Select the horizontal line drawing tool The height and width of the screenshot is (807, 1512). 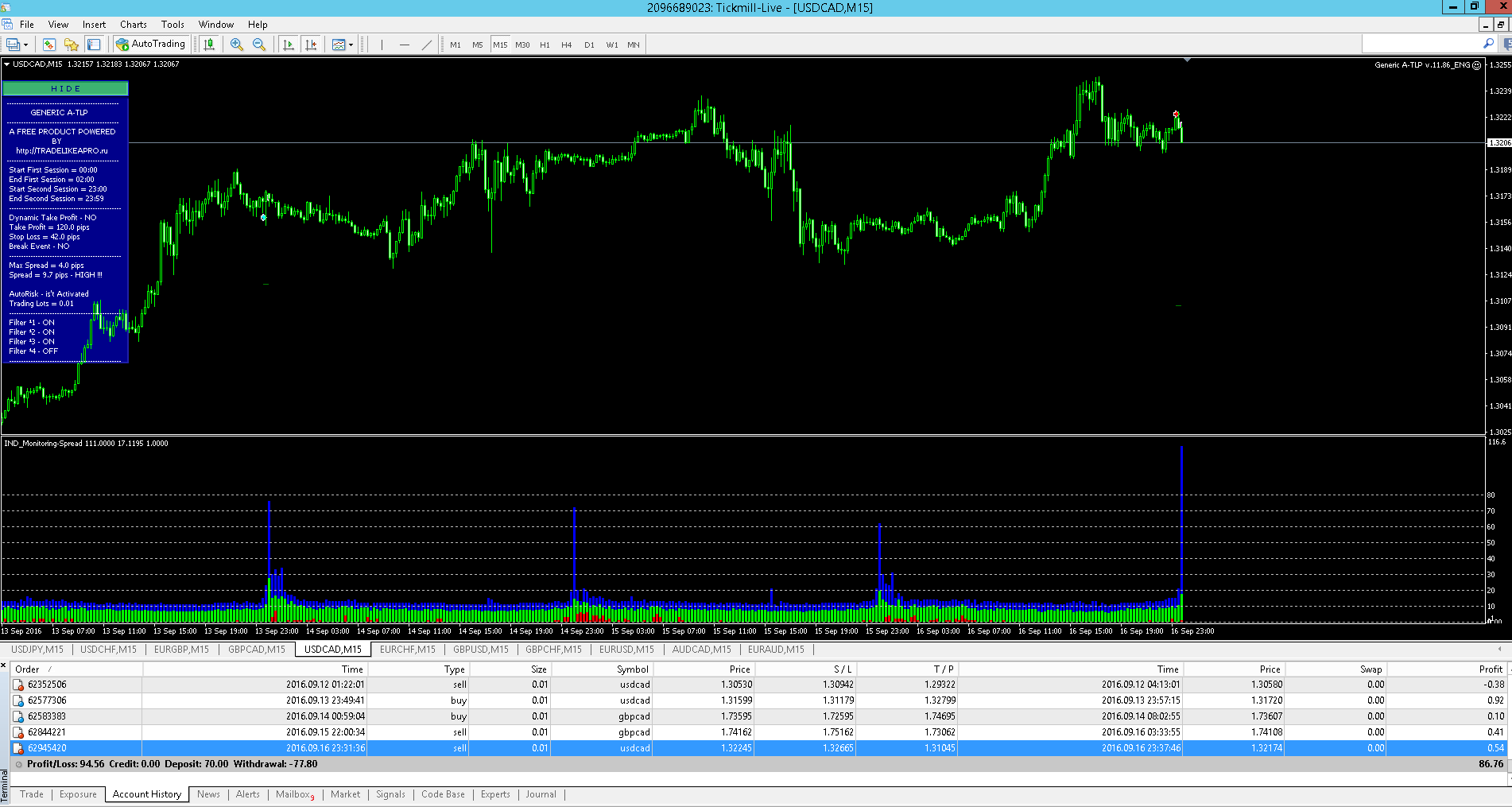point(405,45)
